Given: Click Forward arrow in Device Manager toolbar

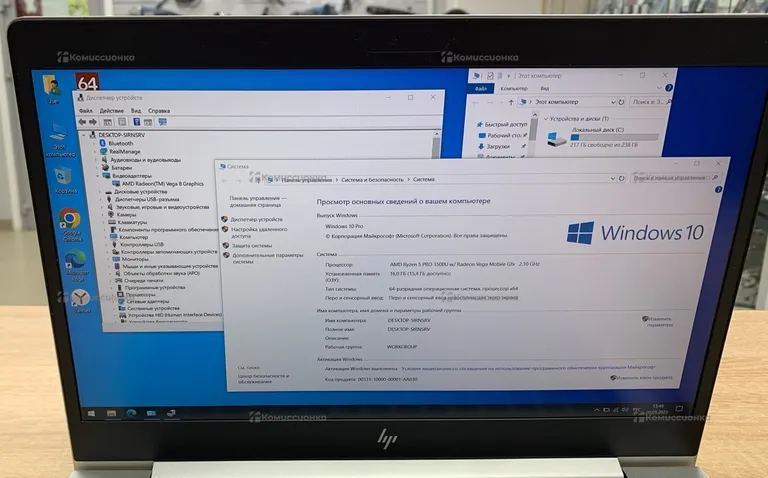Looking at the screenshot, I should coord(93,122).
